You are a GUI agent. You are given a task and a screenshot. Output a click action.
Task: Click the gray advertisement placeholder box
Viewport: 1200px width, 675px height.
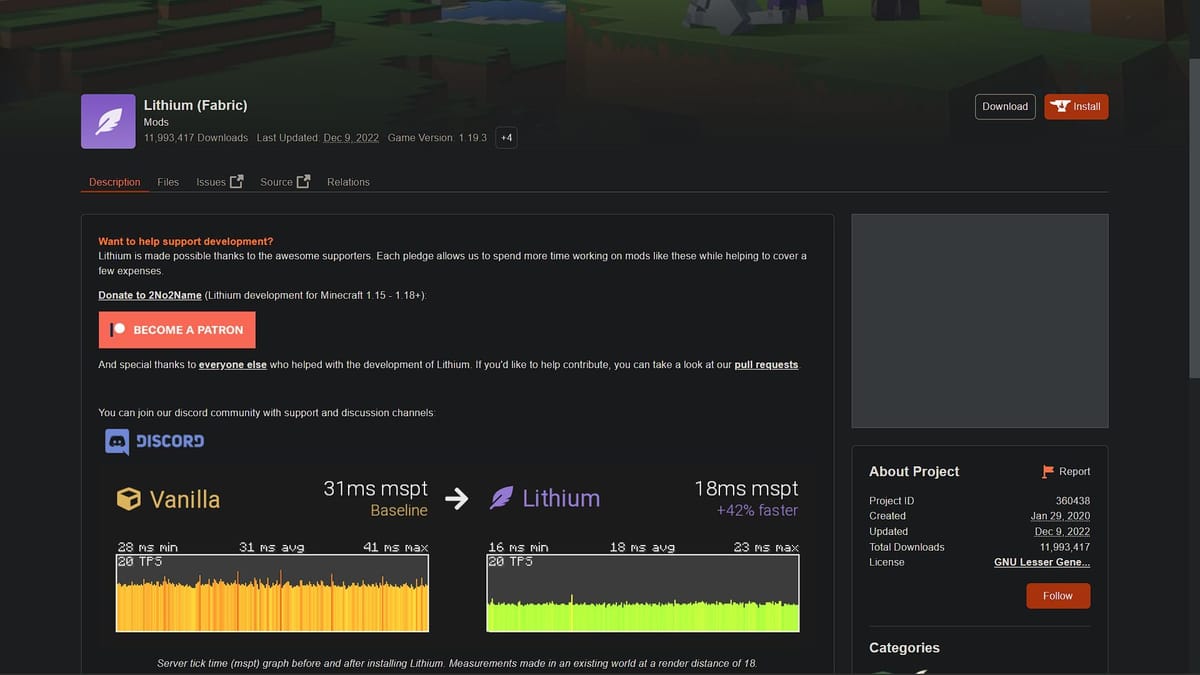point(980,321)
